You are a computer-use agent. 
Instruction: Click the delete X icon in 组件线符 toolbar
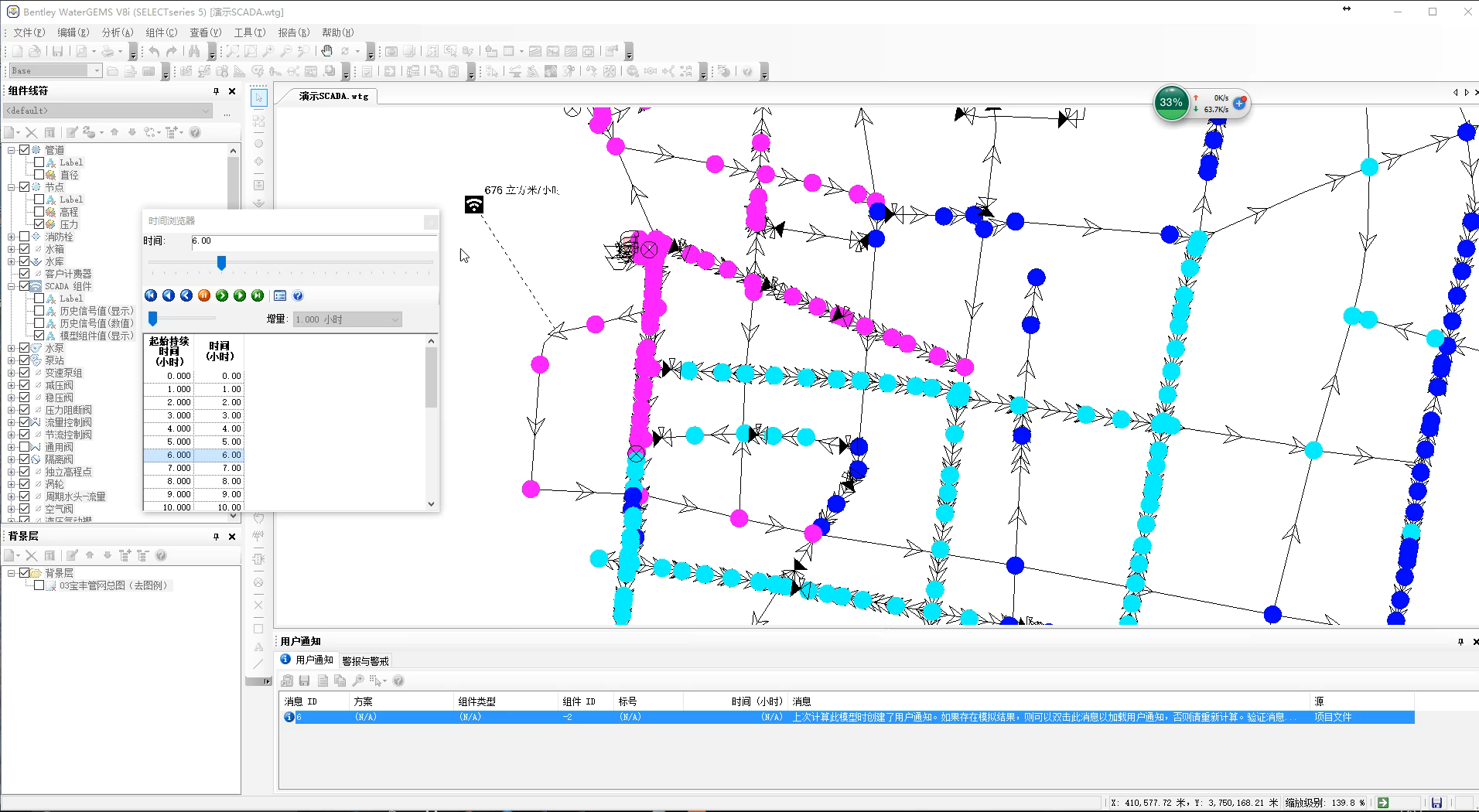coord(32,132)
